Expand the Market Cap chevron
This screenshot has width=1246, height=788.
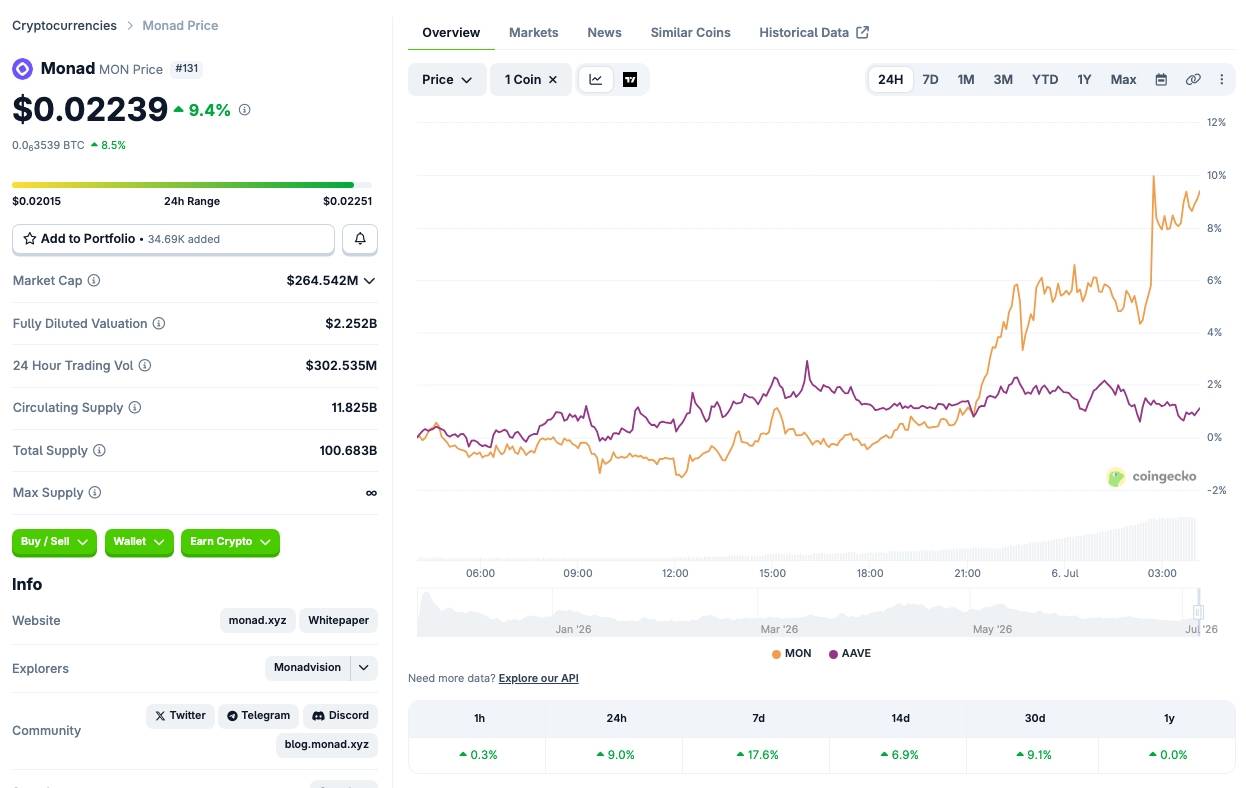click(x=370, y=281)
